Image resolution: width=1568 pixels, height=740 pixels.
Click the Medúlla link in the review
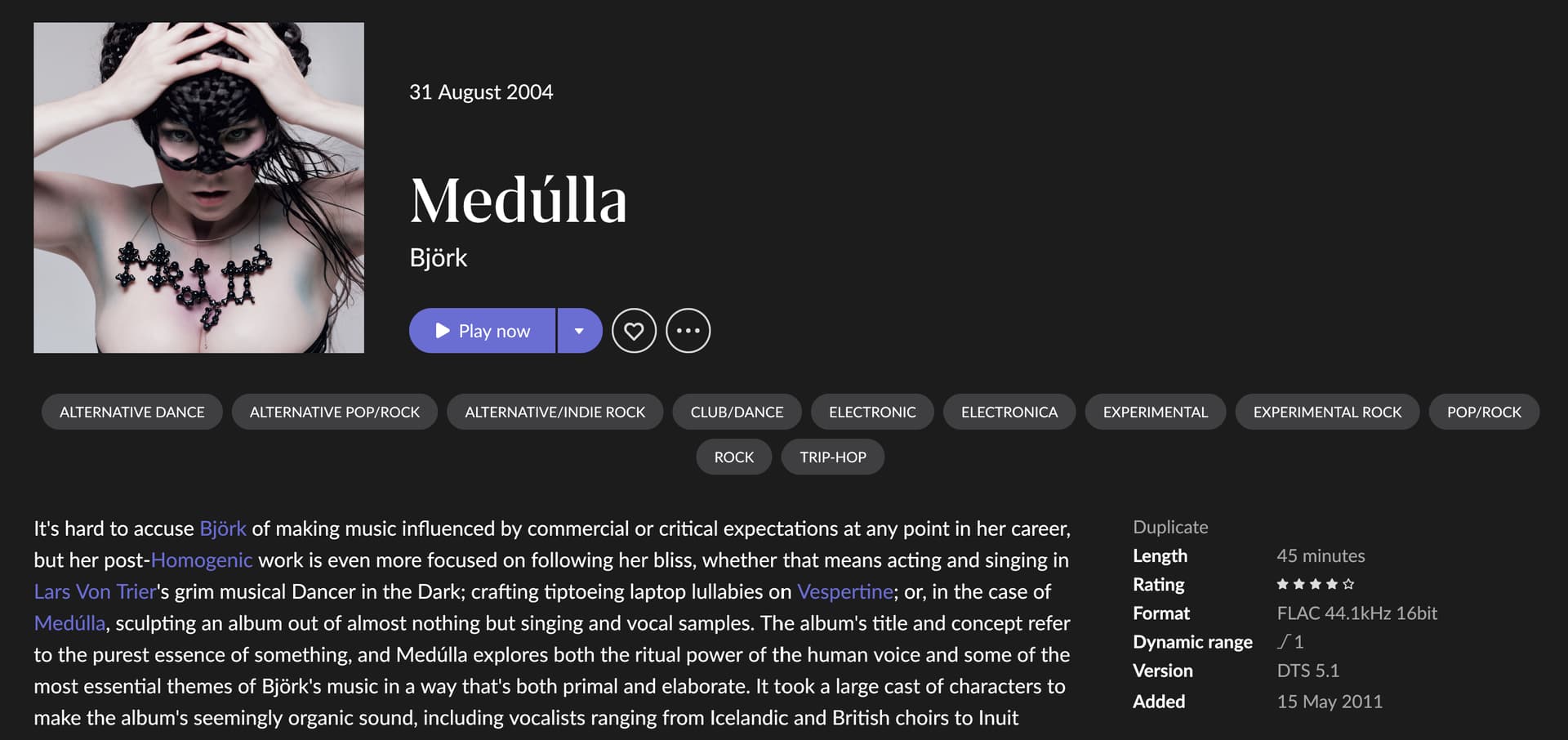pyautogui.click(x=69, y=623)
